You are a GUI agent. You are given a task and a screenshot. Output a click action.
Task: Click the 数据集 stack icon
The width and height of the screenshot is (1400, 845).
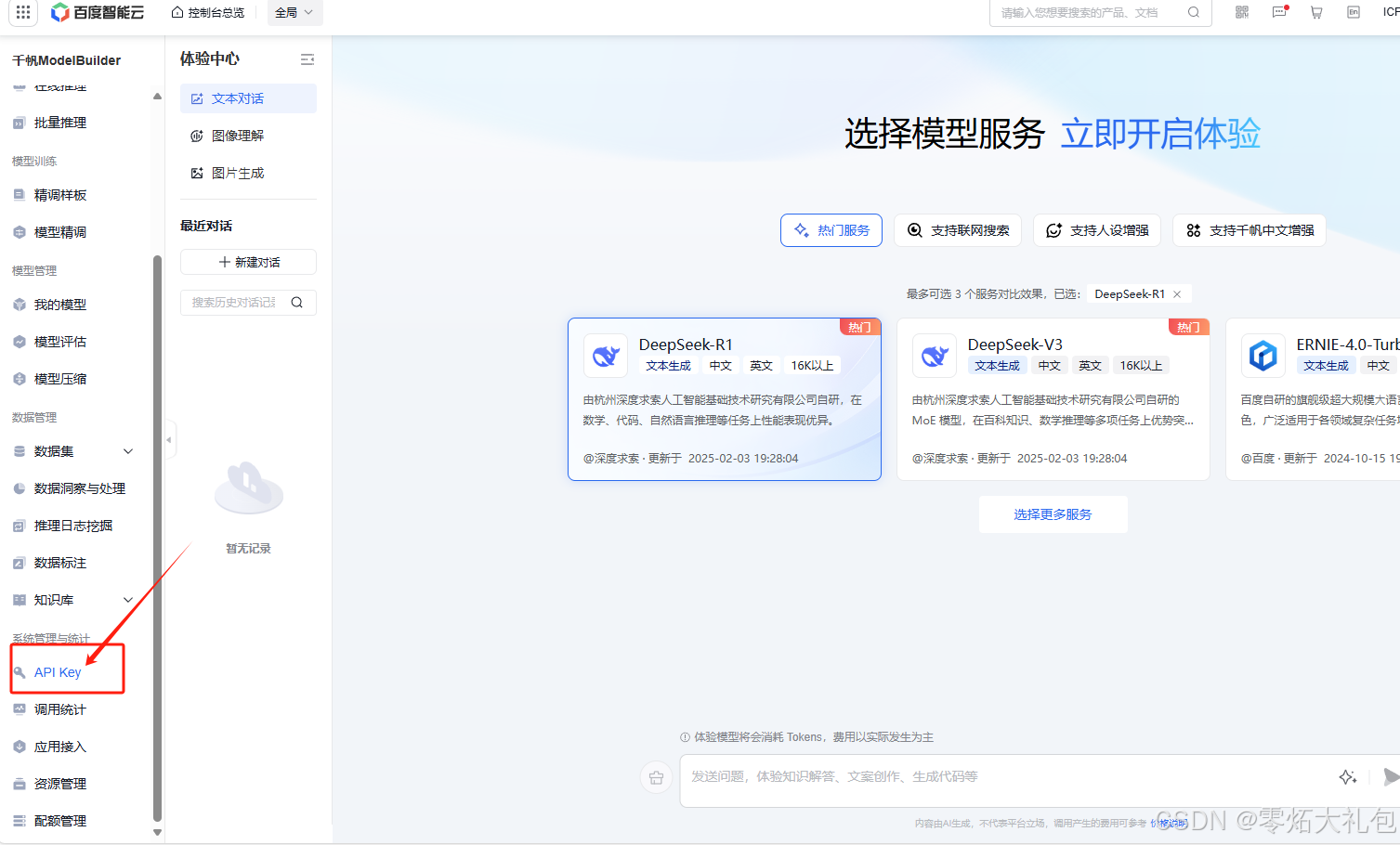pos(19,451)
